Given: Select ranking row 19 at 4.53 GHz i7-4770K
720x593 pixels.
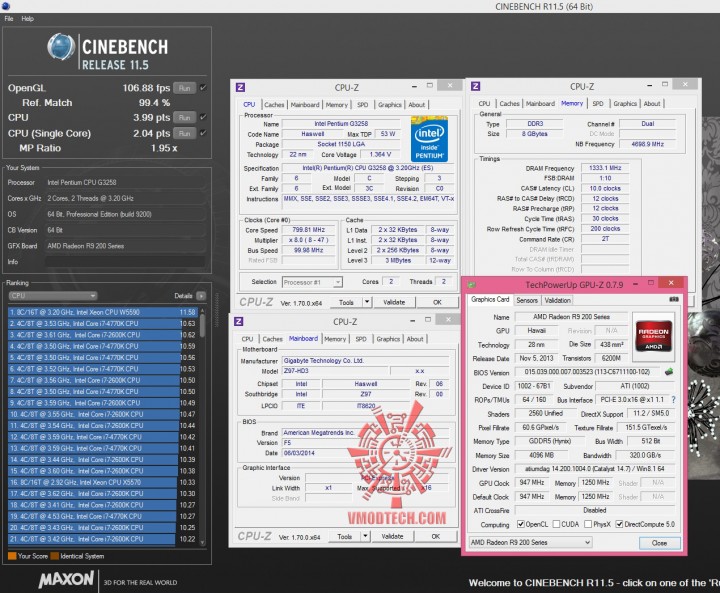Looking at the screenshot, I should click(x=103, y=516).
